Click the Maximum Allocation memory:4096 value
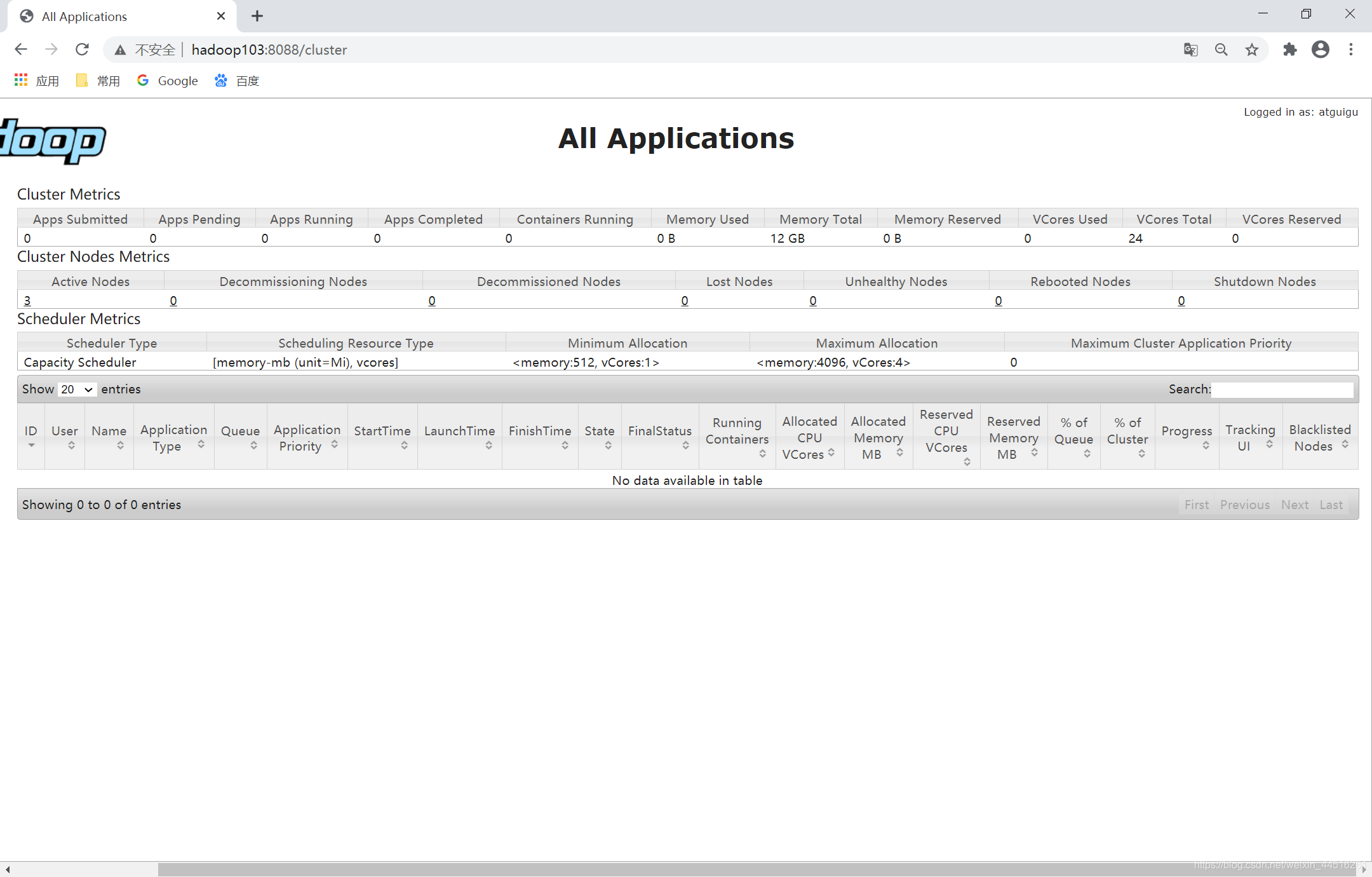The width and height of the screenshot is (1372, 877). coord(833,362)
